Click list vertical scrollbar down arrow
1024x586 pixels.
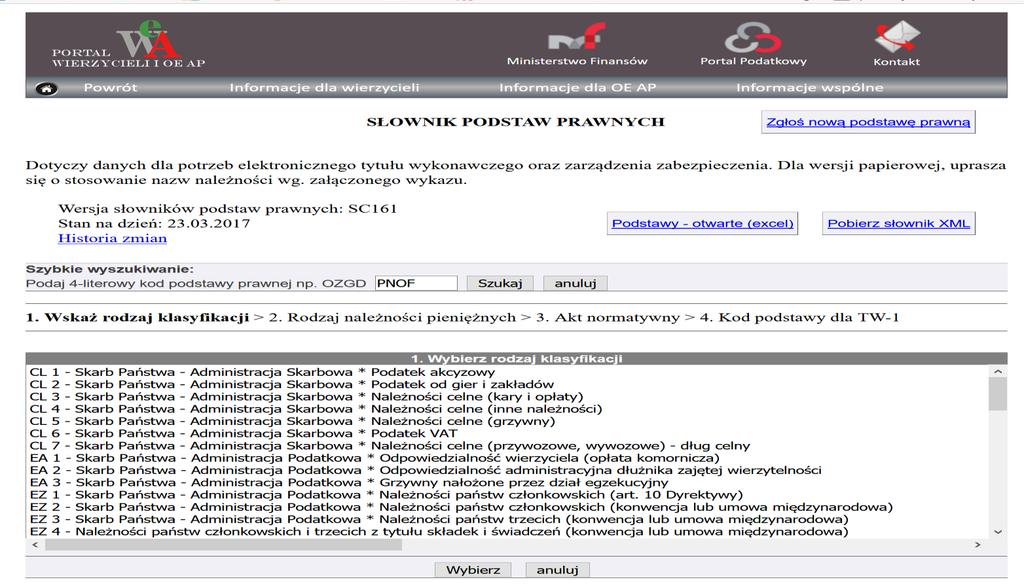click(998, 532)
